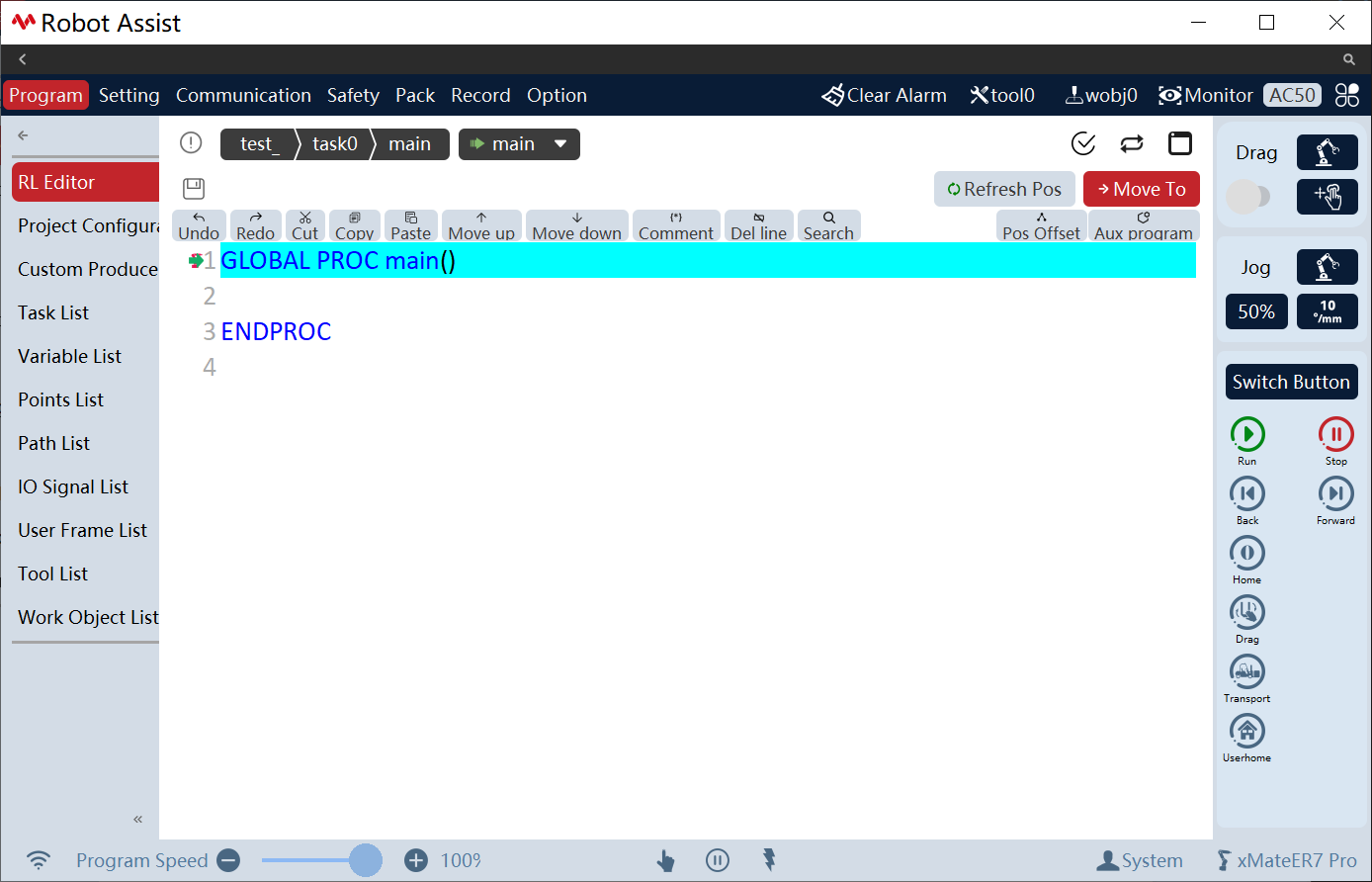
Task: Open the Pack tab
Action: tap(415, 95)
